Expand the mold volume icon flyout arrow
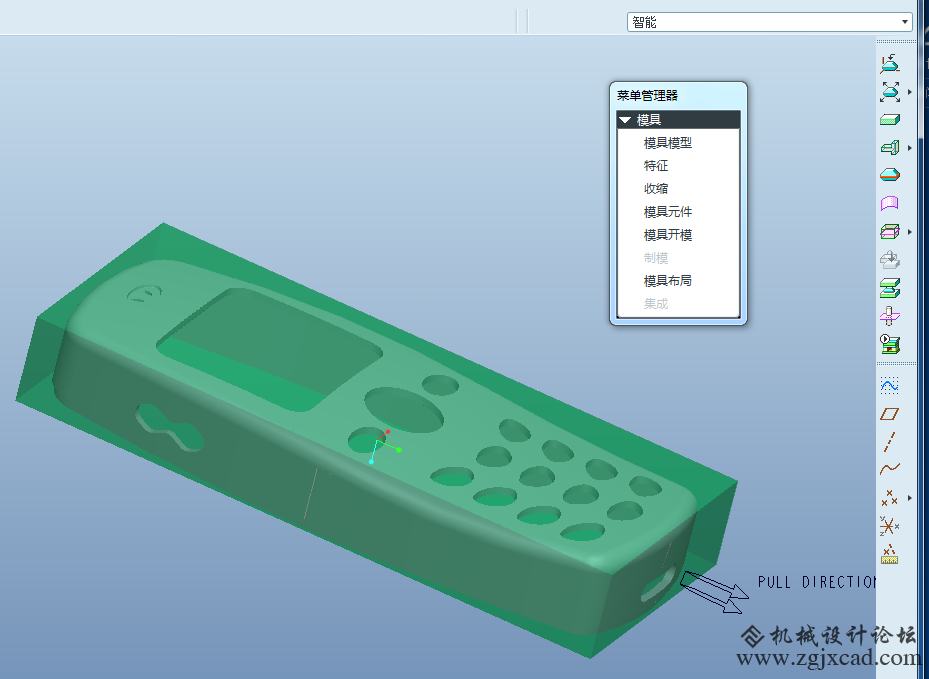 (909, 148)
